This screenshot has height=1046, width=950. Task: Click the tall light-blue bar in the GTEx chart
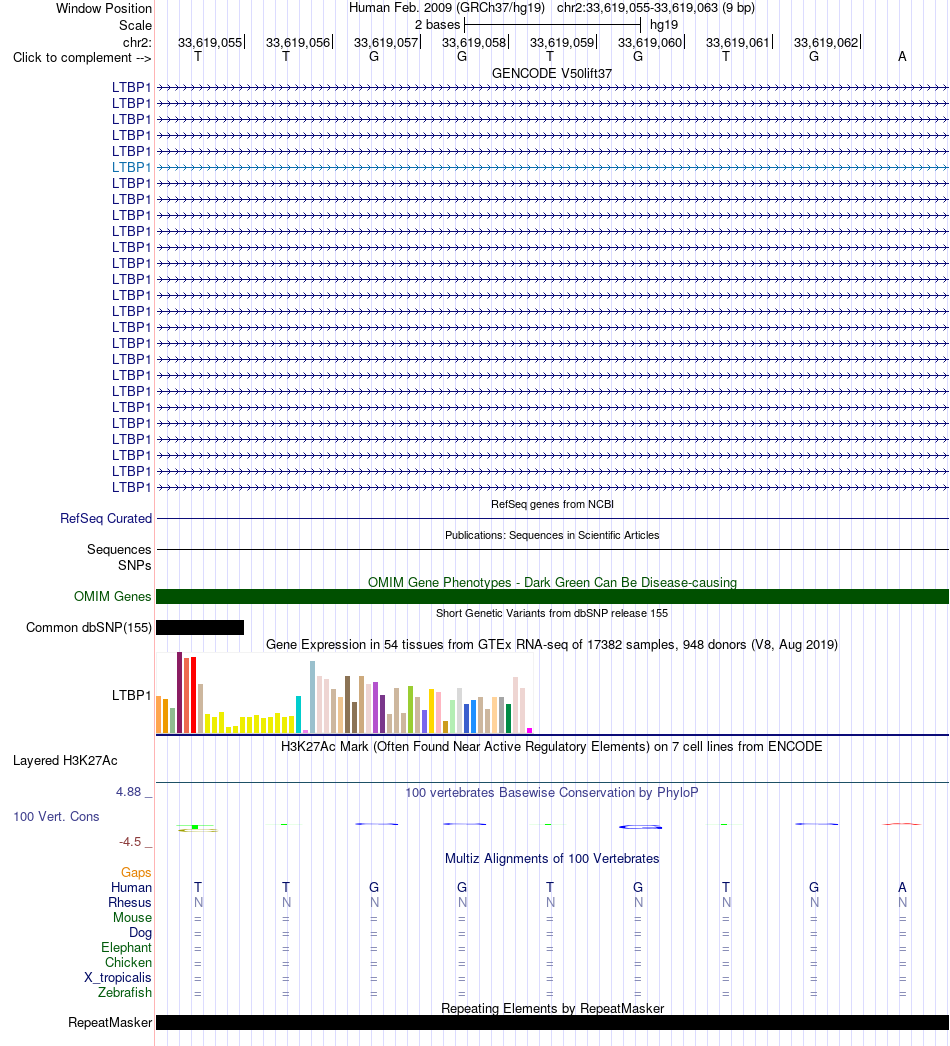pos(312,697)
